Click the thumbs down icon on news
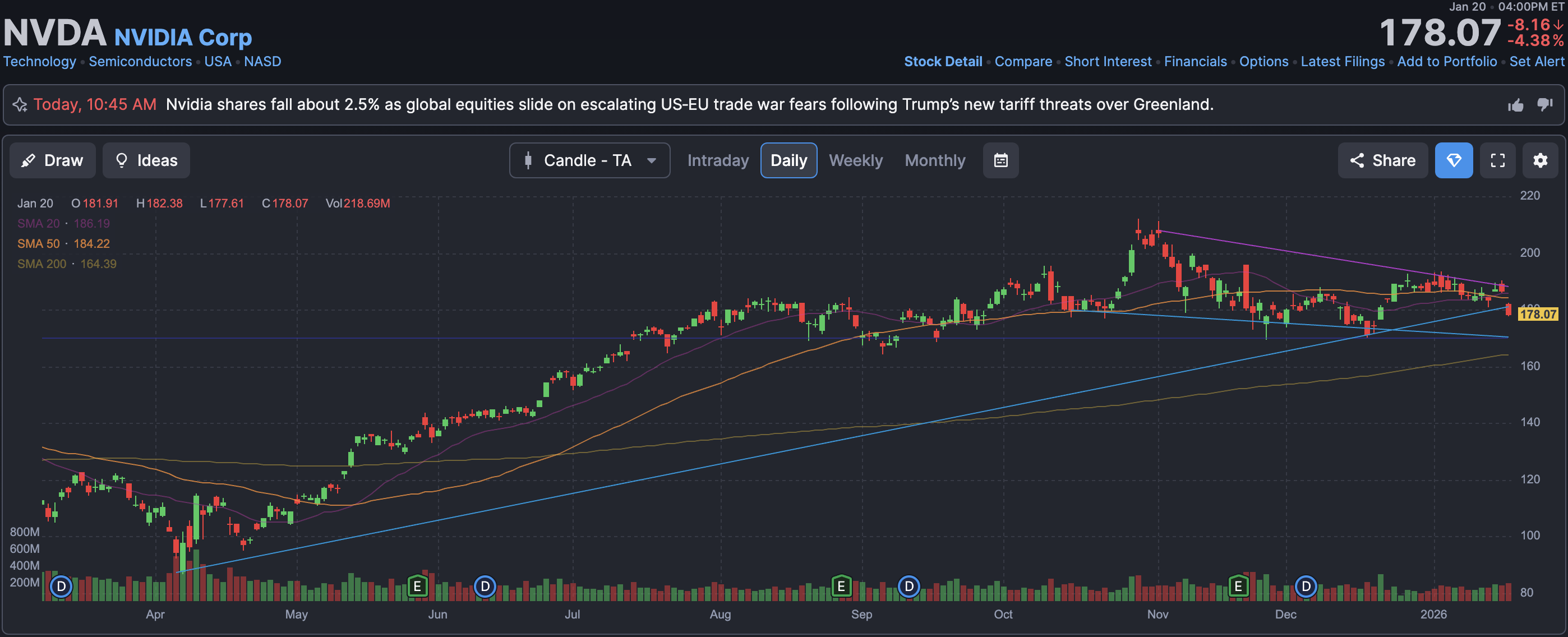 (x=1545, y=105)
